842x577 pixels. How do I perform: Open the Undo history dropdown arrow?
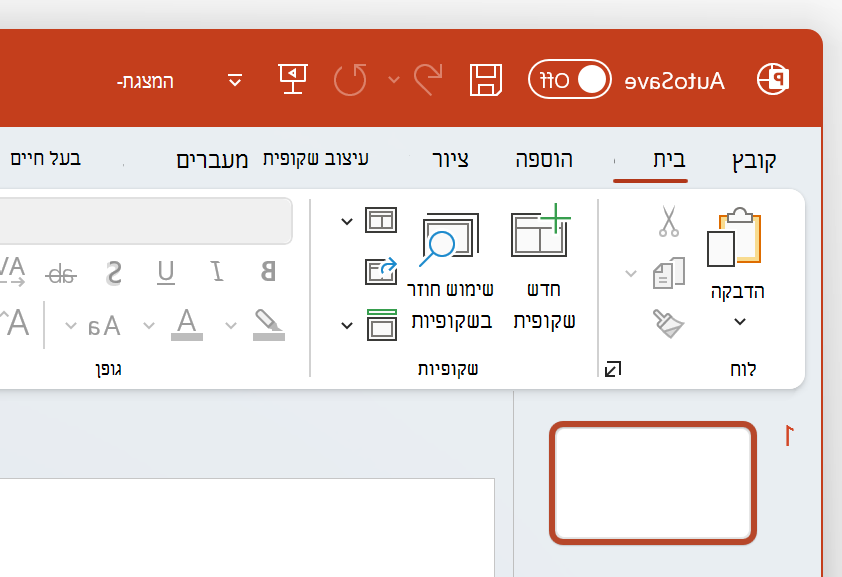coord(394,80)
